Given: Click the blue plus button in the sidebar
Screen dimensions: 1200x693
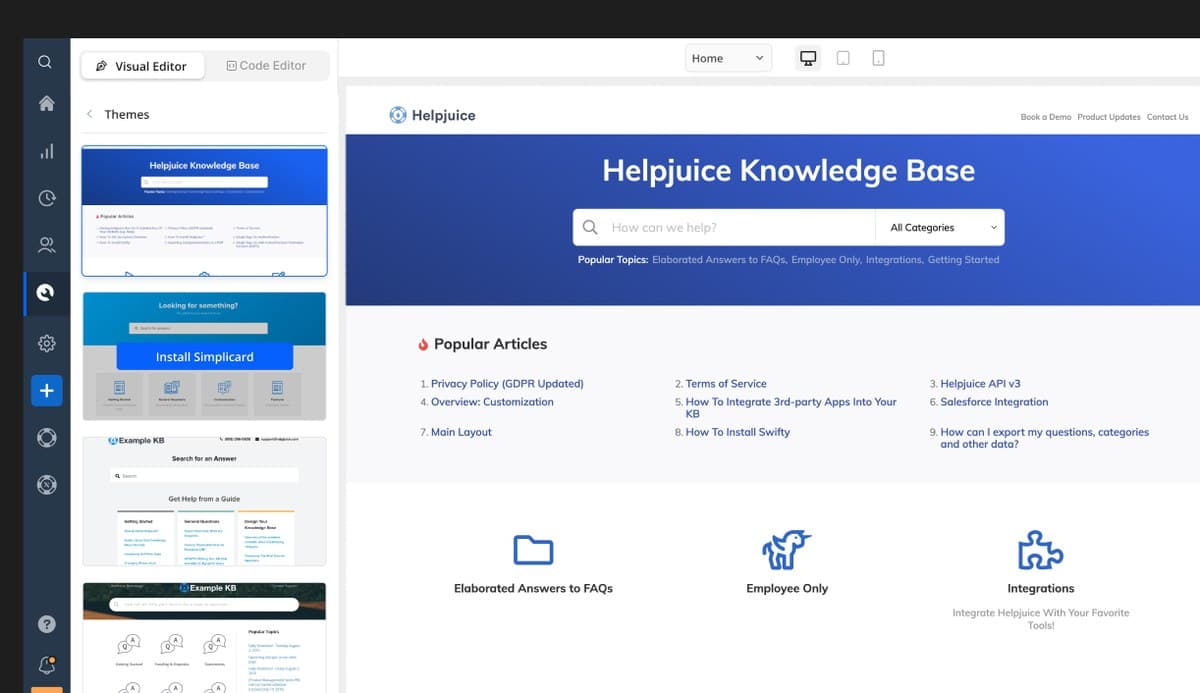Looking at the screenshot, I should pos(46,390).
